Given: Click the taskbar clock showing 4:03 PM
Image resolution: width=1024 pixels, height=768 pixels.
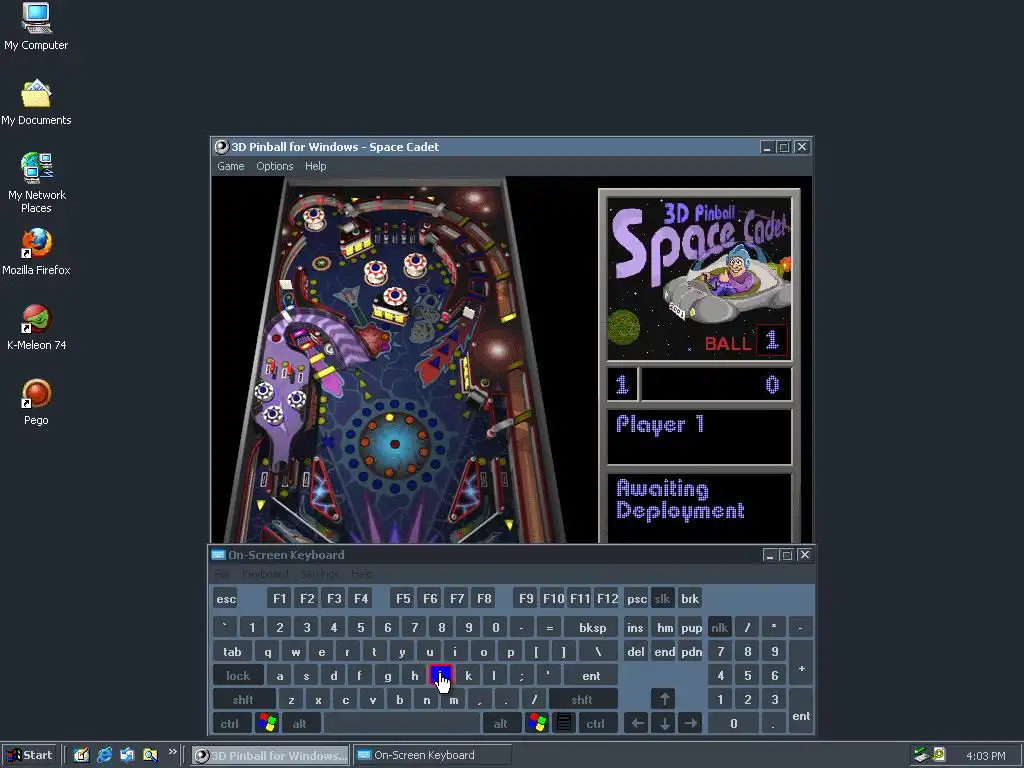Looking at the screenshot, I should (985, 756).
